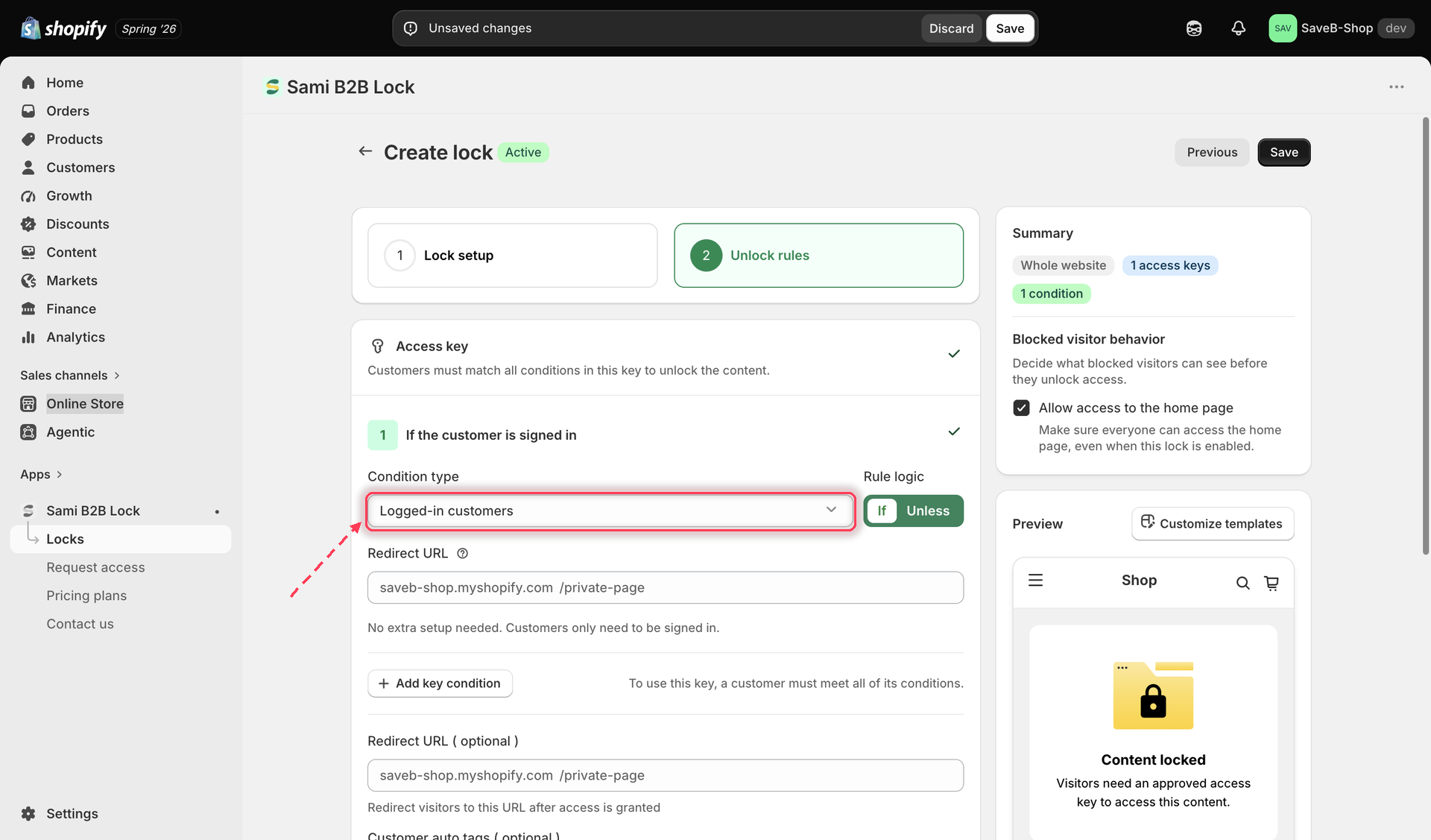The image size is (1431, 840).
Task: Click the Home icon in sidebar
Action: (x=28, y=83)
